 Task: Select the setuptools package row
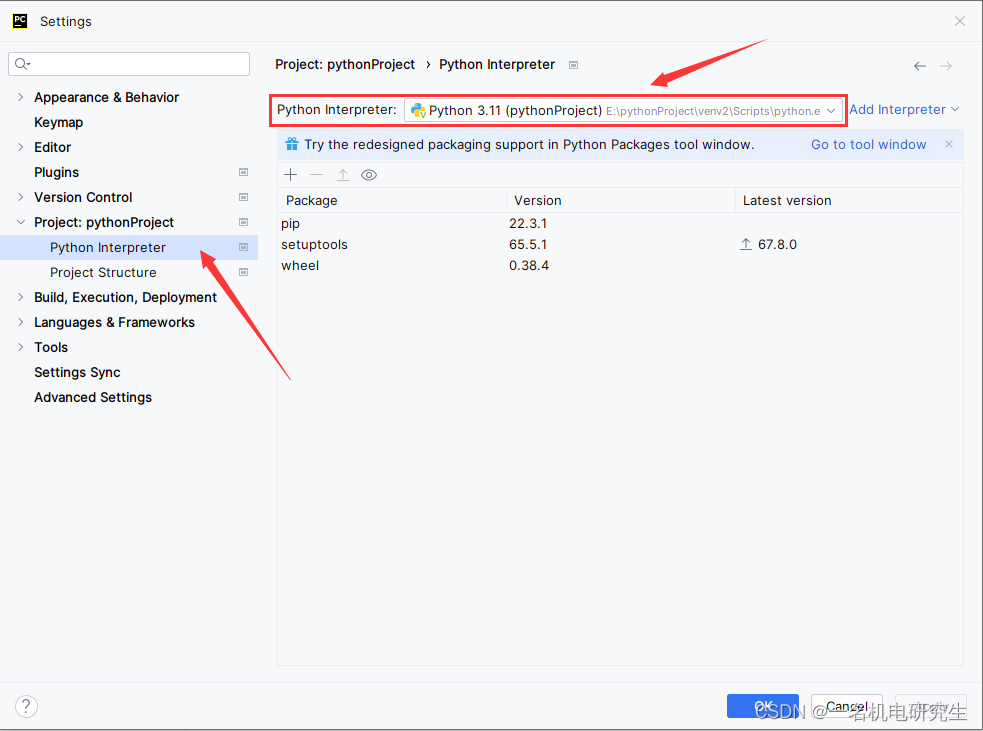620,245
